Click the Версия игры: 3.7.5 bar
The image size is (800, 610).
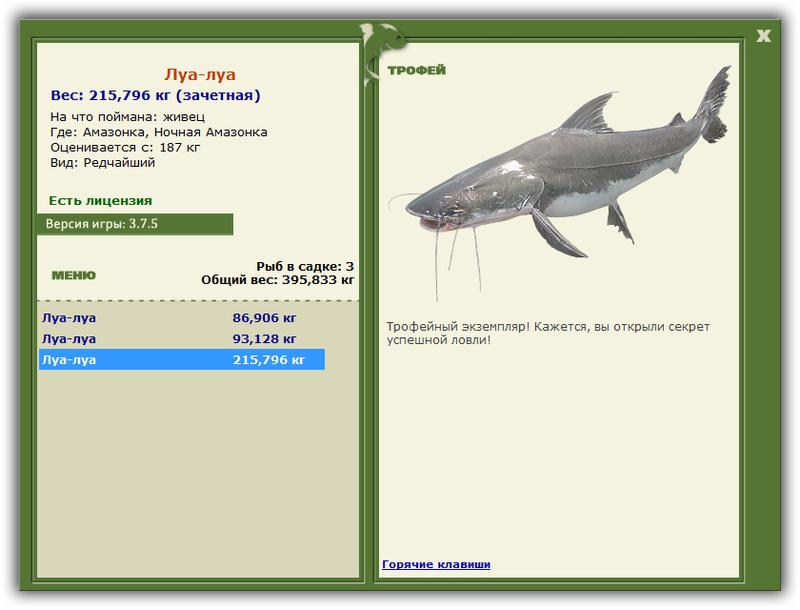[135, 224]
